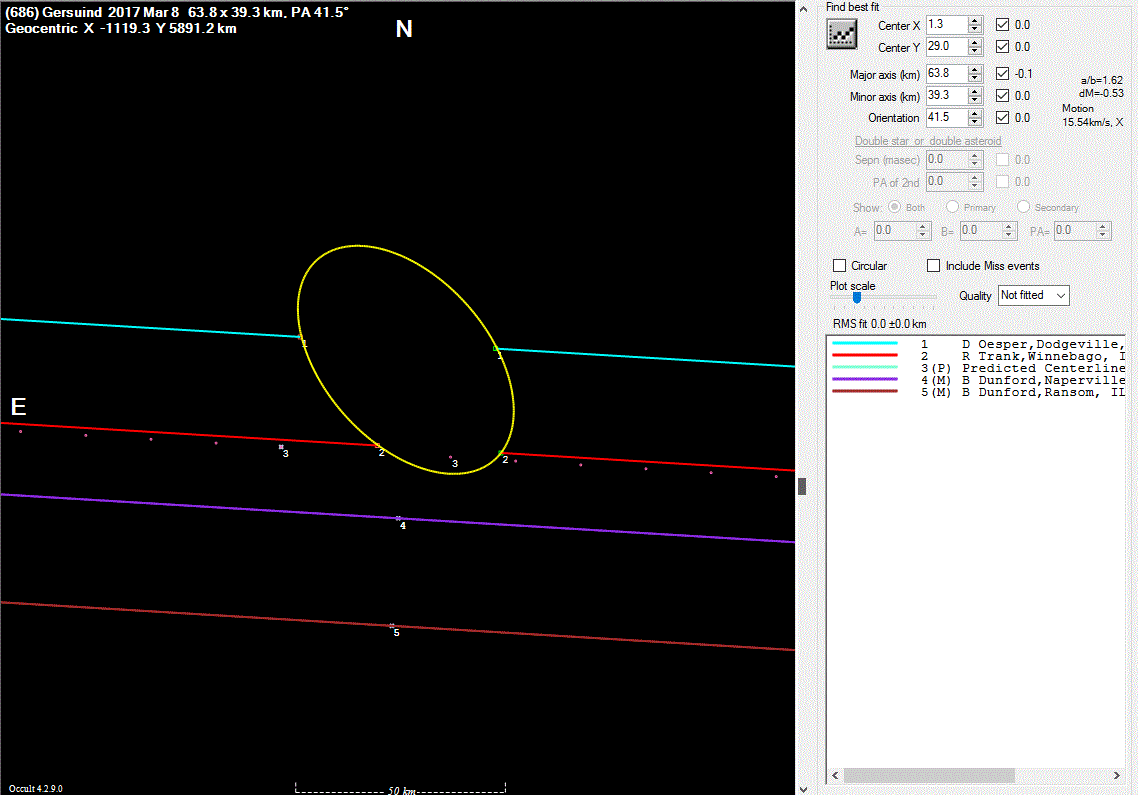The height and width of the screenshot is (795, 1138).
Task: Click the Major axis (km) field
Action: click(x=947, y=73)
